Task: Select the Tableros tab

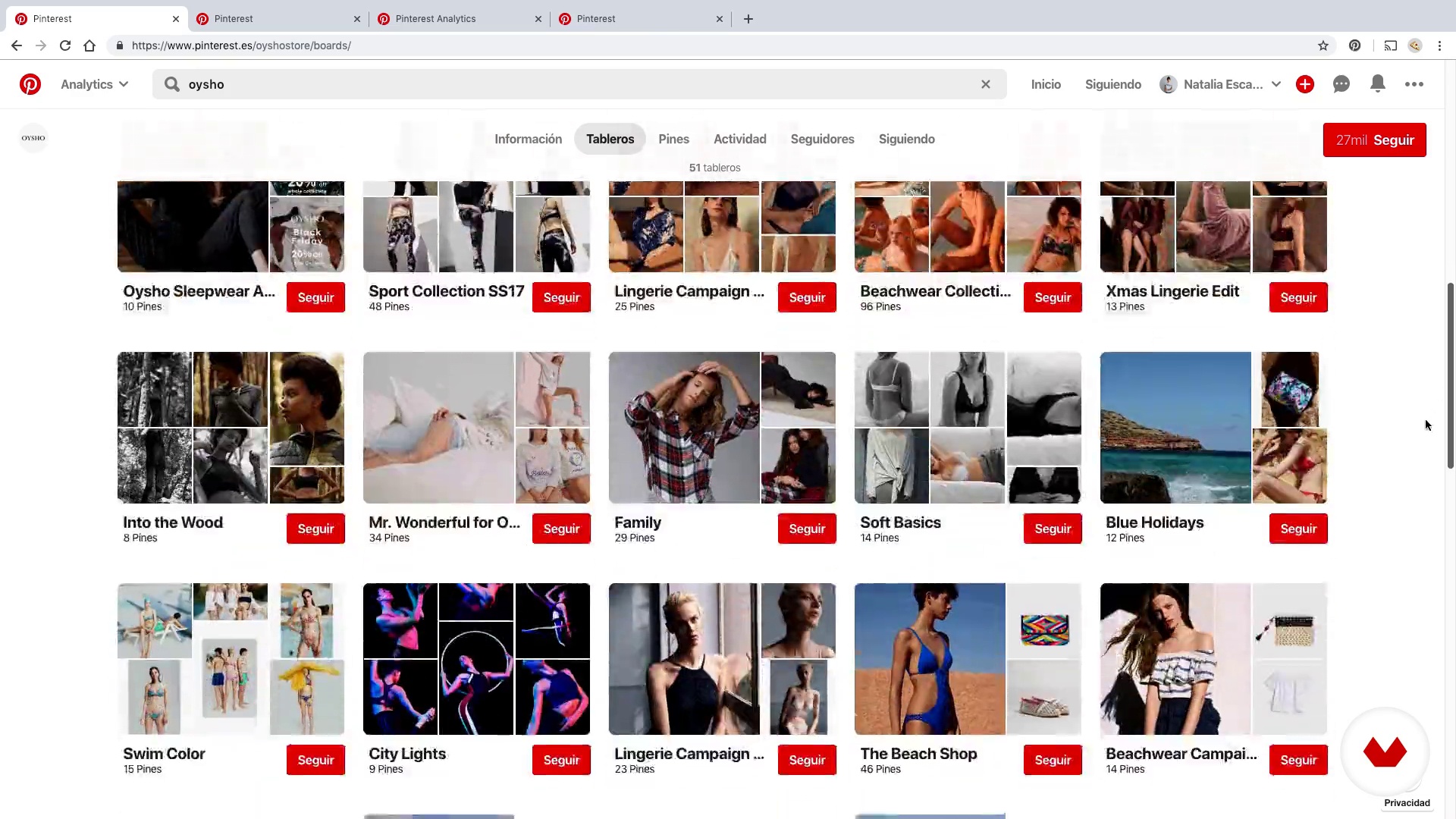Action: pyautogui.click(x=610, y=139)
